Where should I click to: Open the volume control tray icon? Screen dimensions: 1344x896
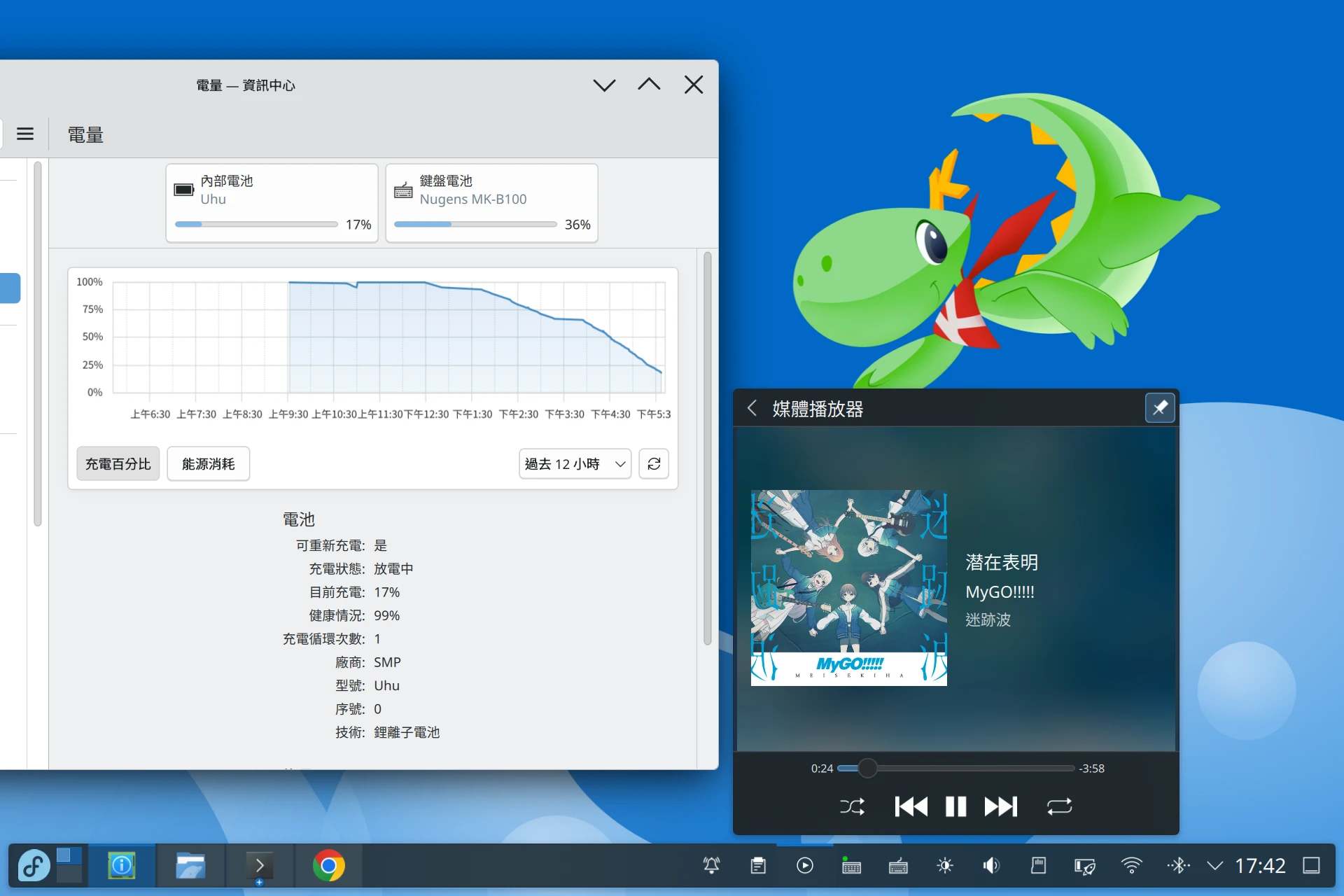991,866
